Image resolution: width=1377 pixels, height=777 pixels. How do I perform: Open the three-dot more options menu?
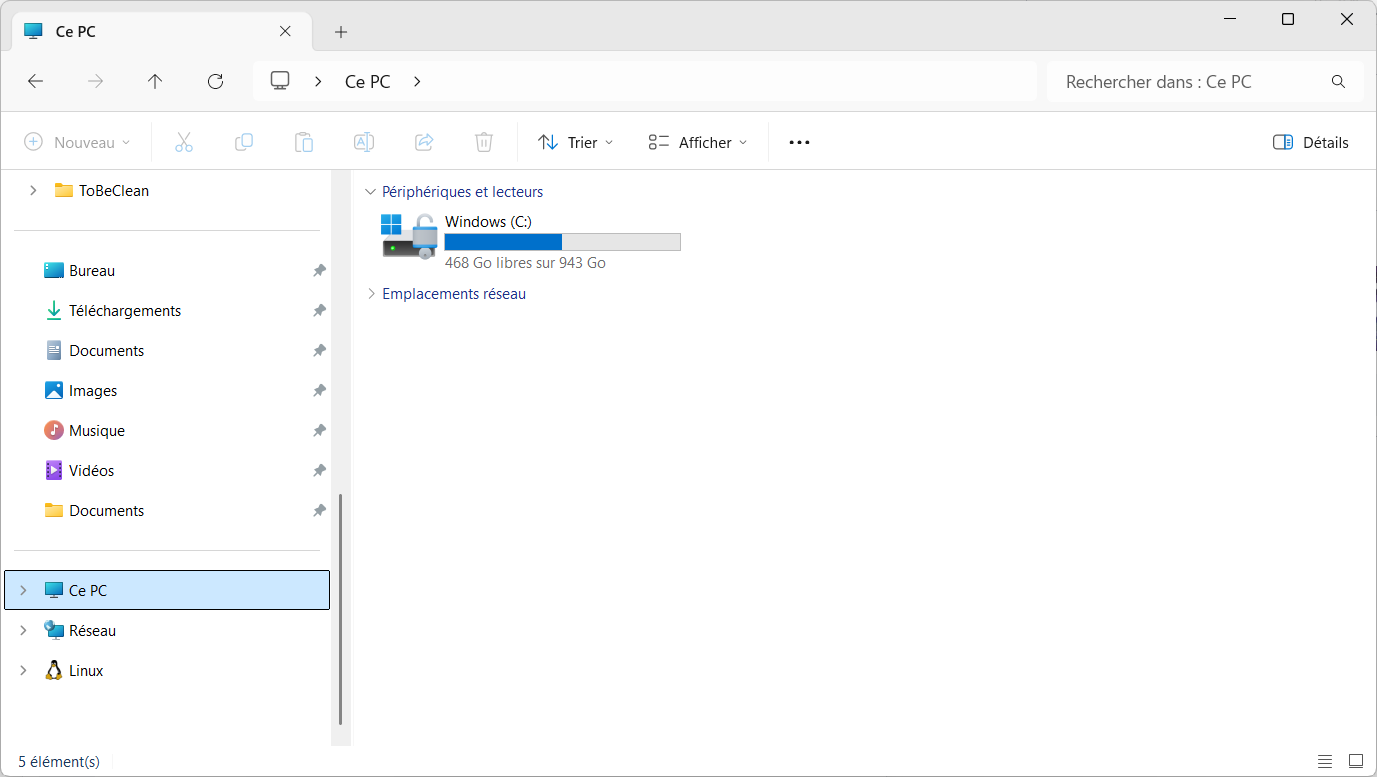799,142
